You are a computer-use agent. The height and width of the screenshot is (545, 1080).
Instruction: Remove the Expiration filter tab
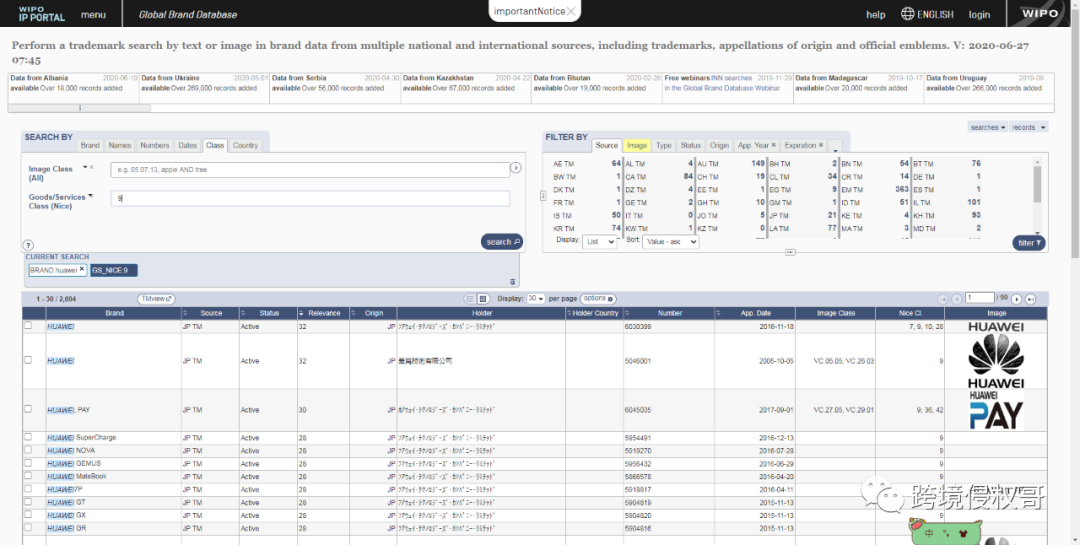(x=820, y=145)
